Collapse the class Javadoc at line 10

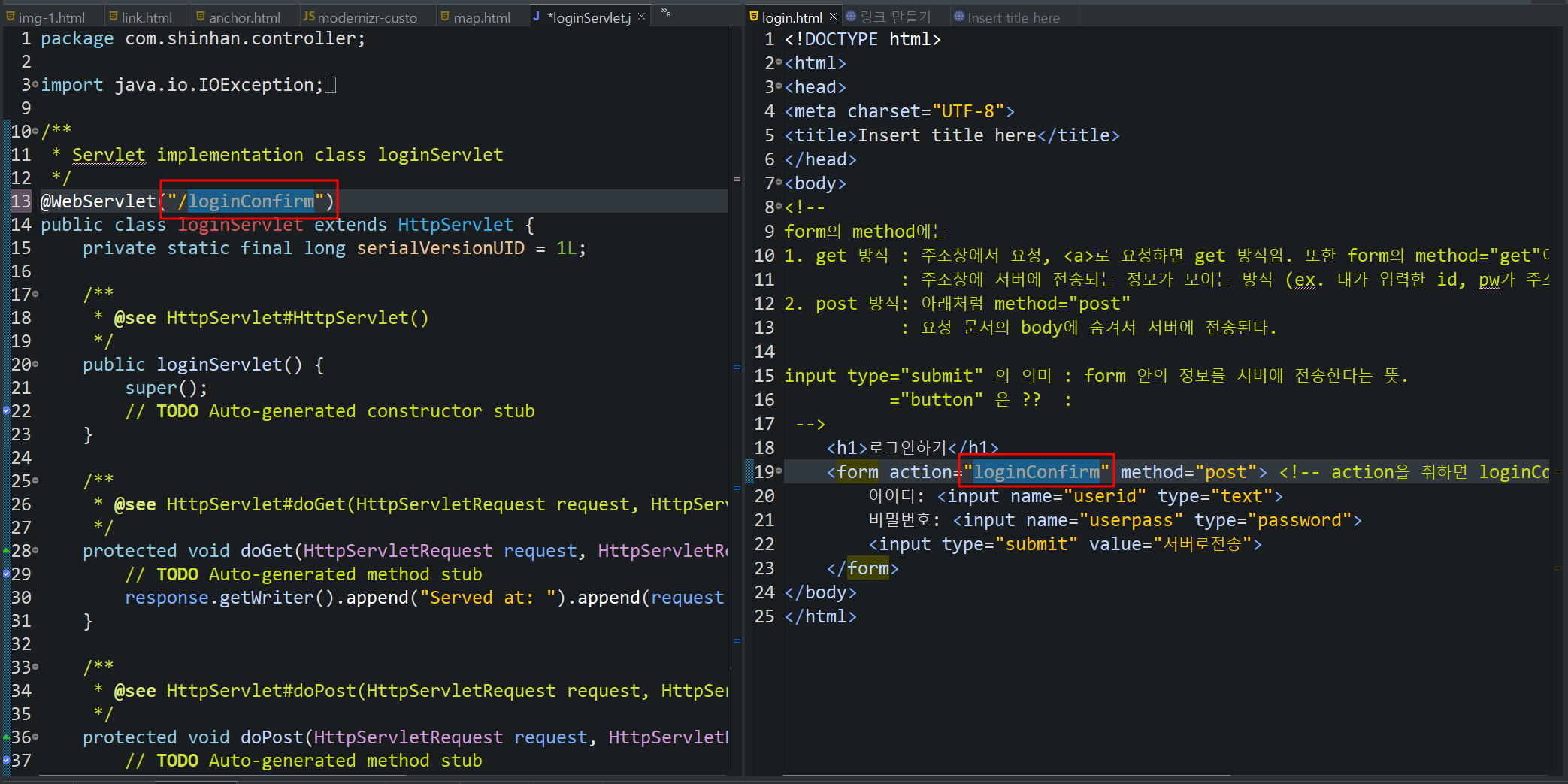35,132
